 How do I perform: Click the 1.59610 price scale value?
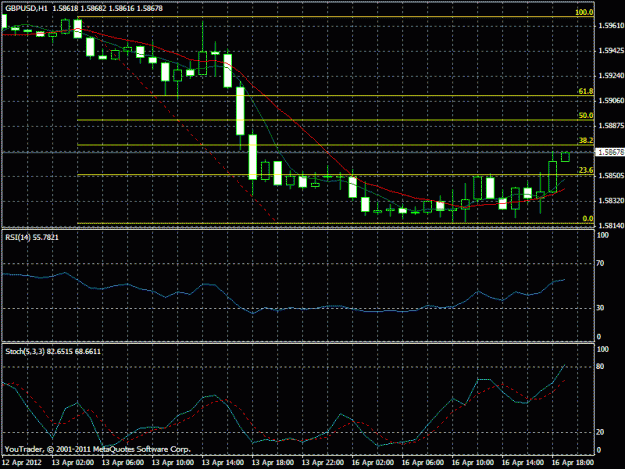pos(611,26)
